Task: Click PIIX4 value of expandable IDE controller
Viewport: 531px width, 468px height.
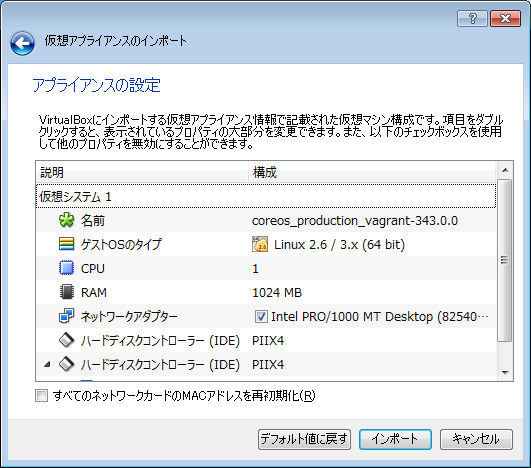Action: tap(268, 365)
